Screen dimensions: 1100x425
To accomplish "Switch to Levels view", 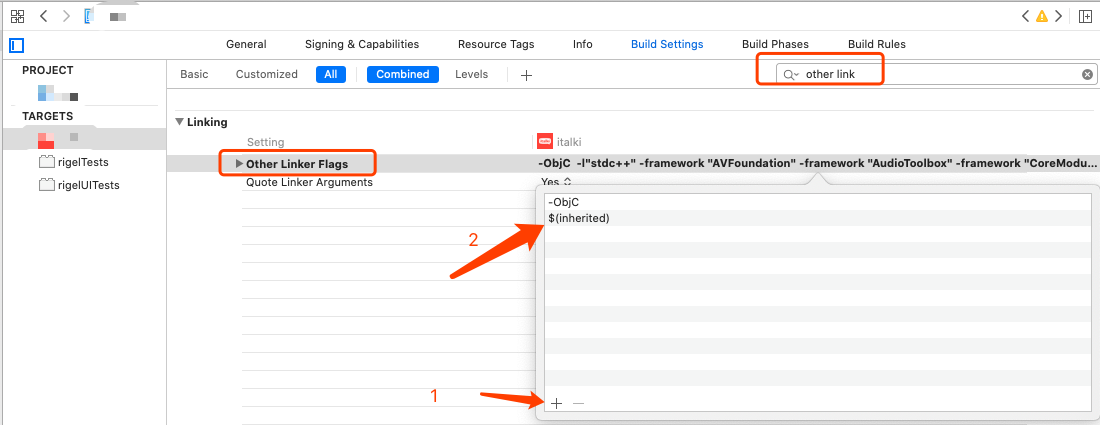I will pyautogui.click(x=471, y=74).
